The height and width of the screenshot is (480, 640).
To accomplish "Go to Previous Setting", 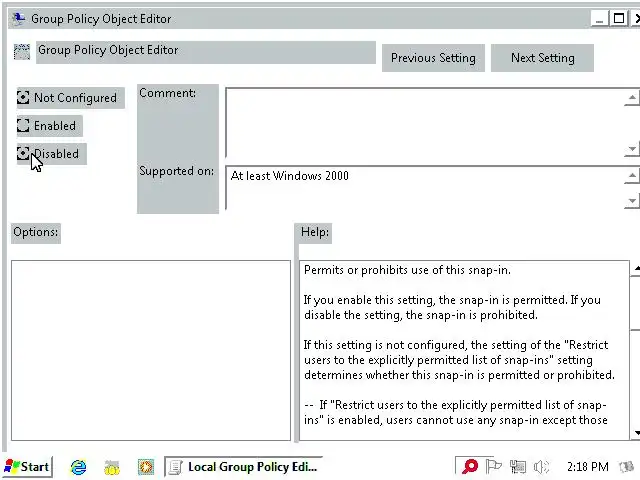I will point(433,58).
